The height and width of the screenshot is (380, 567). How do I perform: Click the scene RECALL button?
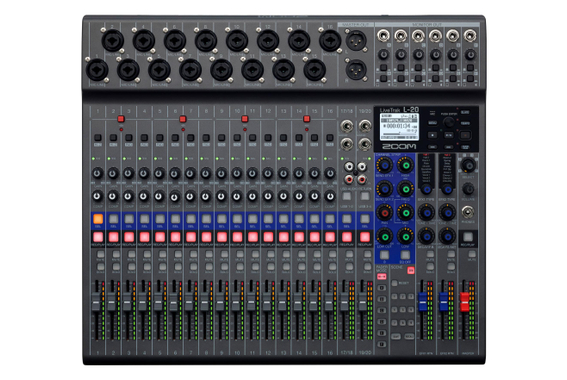click(409, 336)
